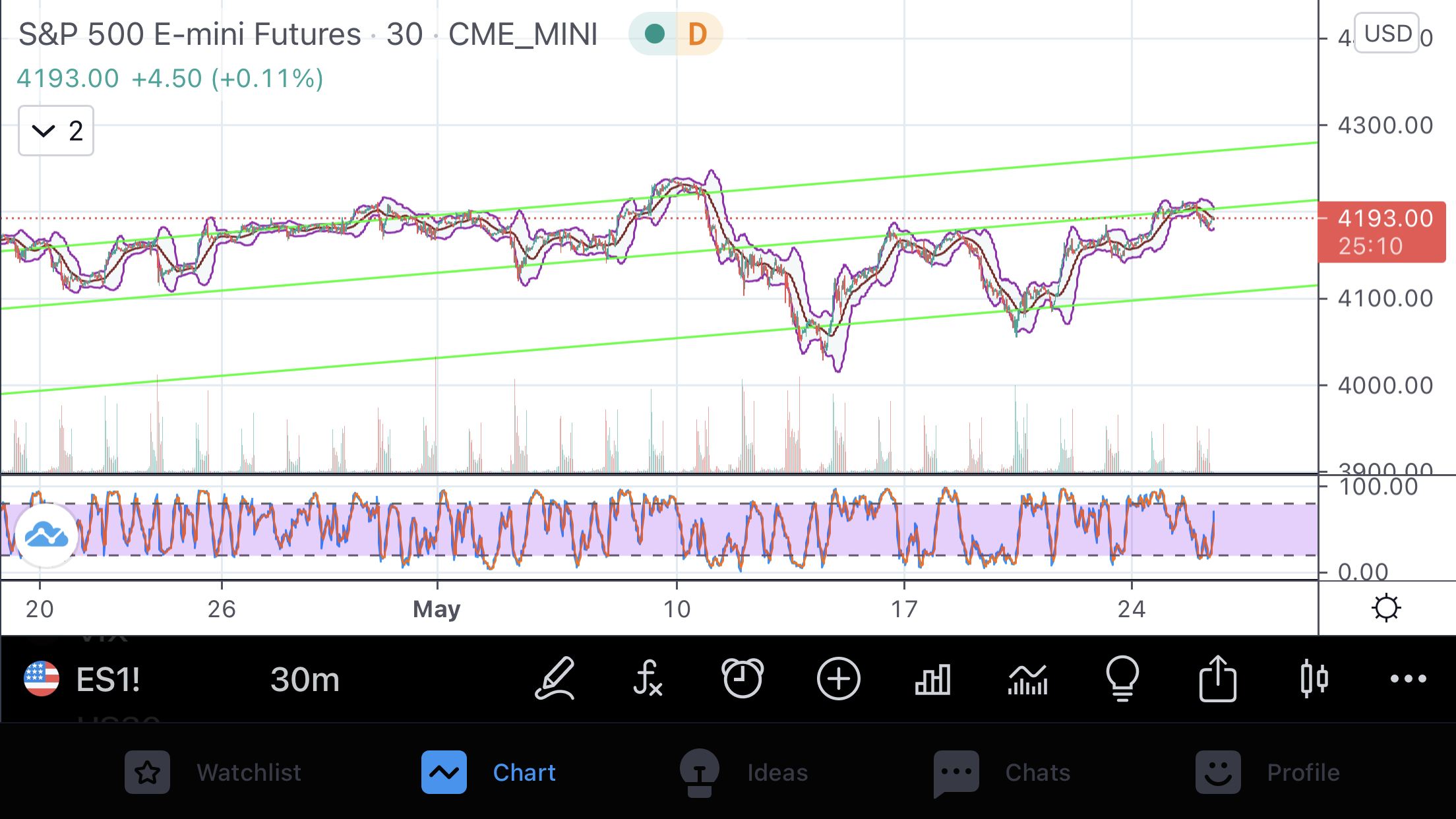Click the 24 date on time axis
Viewport: 1456px width, 819px height.
click(x=1132, y=609)
